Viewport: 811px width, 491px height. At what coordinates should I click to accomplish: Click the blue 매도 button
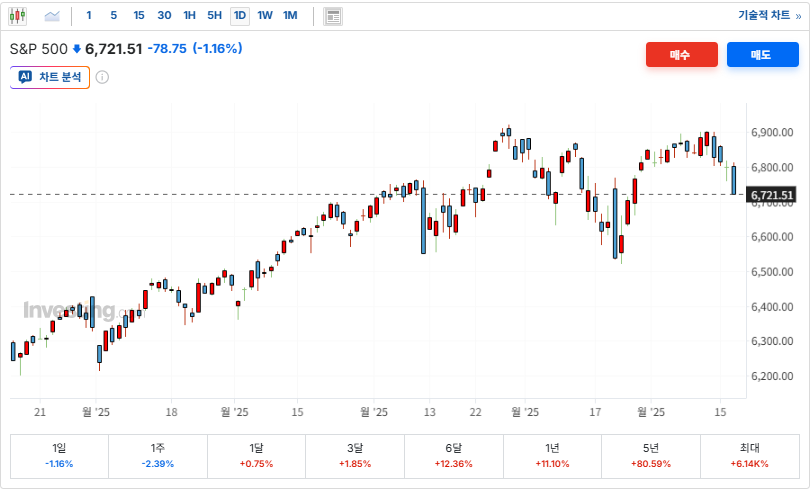762,54
